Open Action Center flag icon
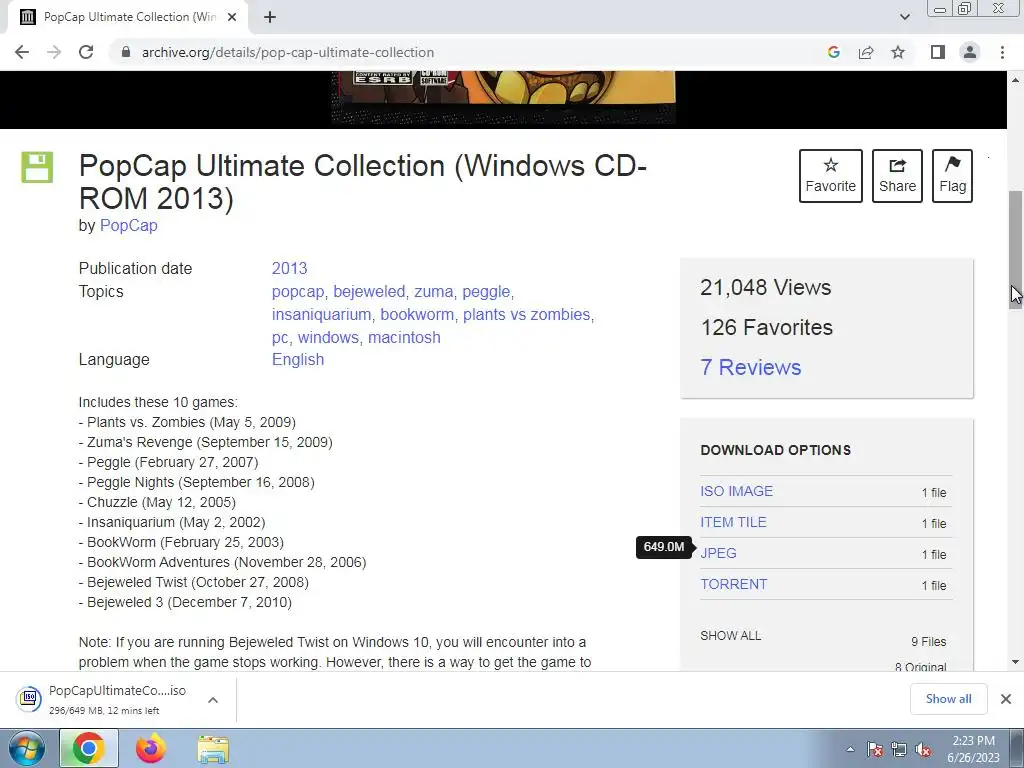The height and width of the screenshot is (768, 1024). (875, 749)
